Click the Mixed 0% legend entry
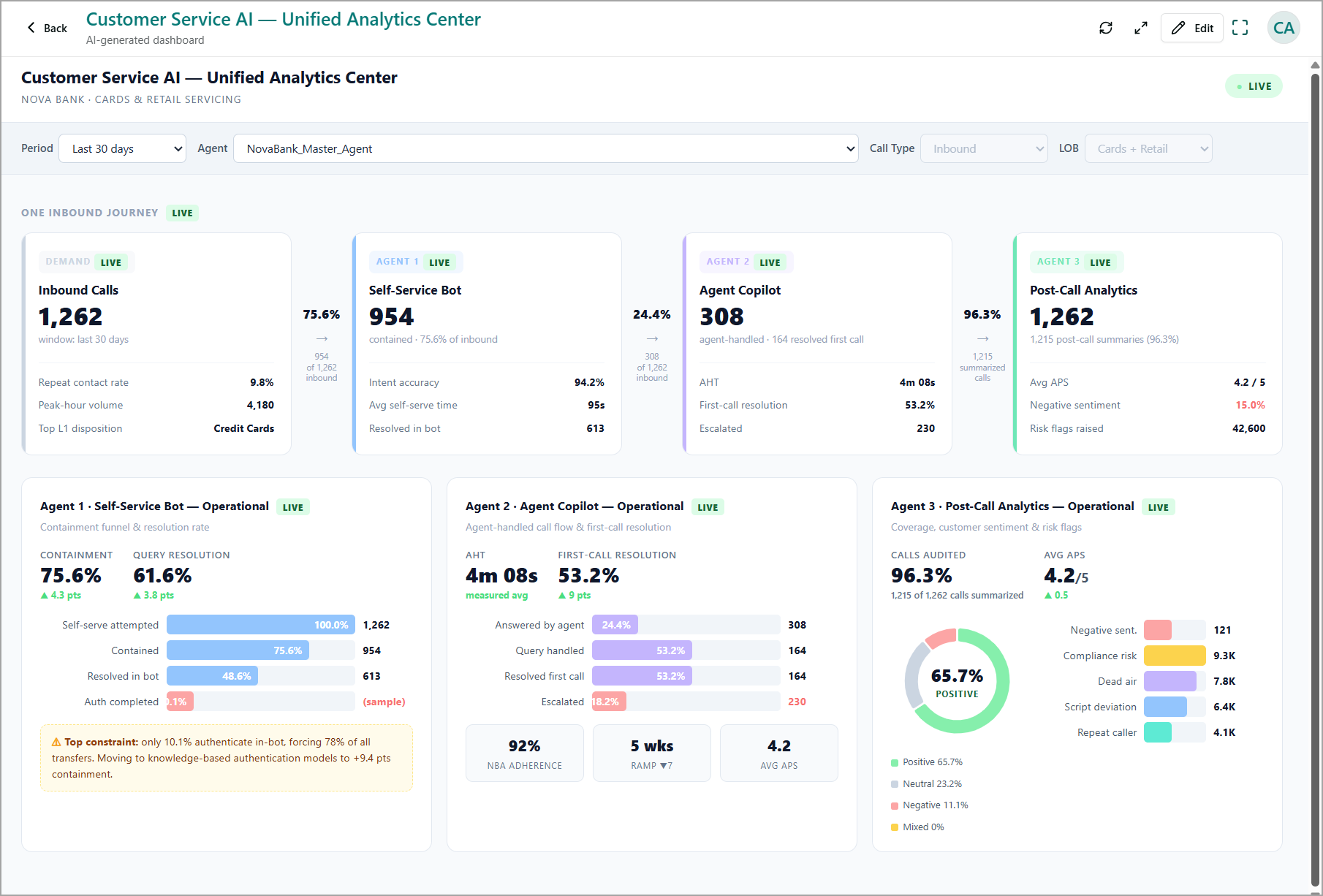This screenshot has height=896, width=1323. coord(917,827)
